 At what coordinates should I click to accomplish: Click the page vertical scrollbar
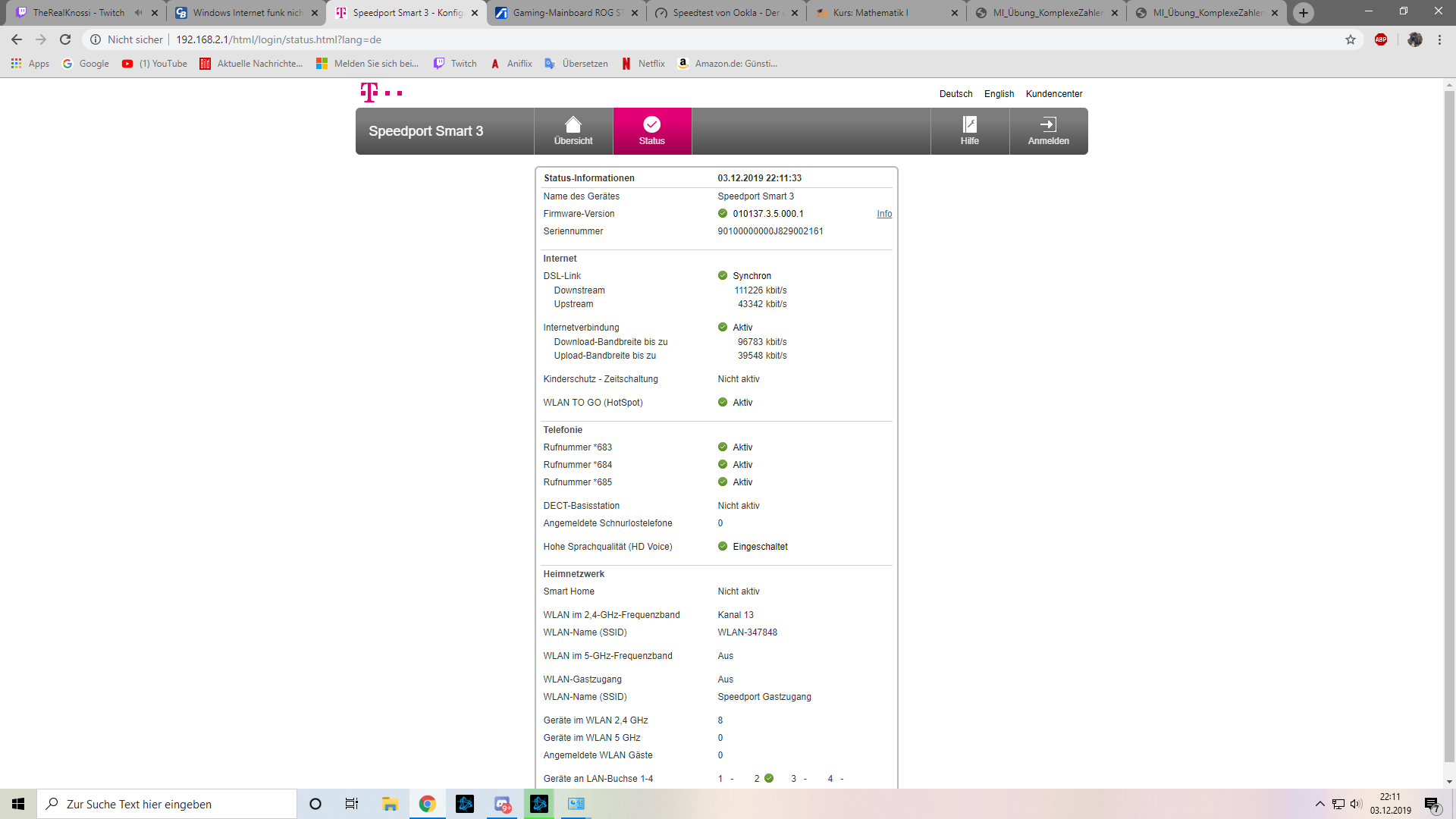click(x=1449, y=425)
